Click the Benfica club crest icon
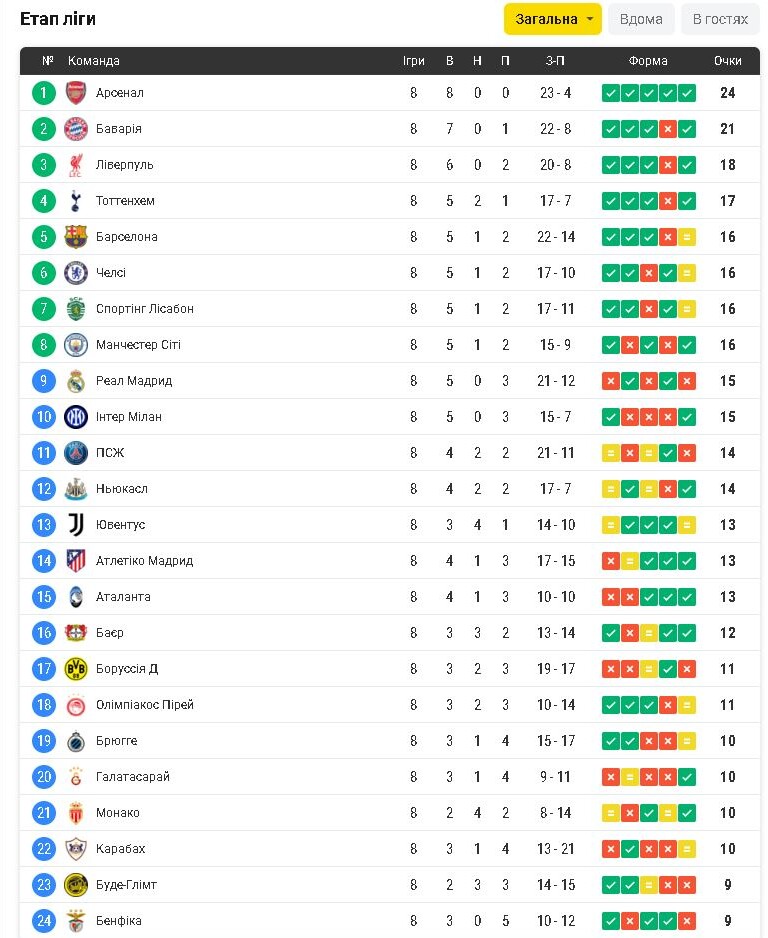The height and width of the screenshot is (938, 768). (x=76, y=921)
